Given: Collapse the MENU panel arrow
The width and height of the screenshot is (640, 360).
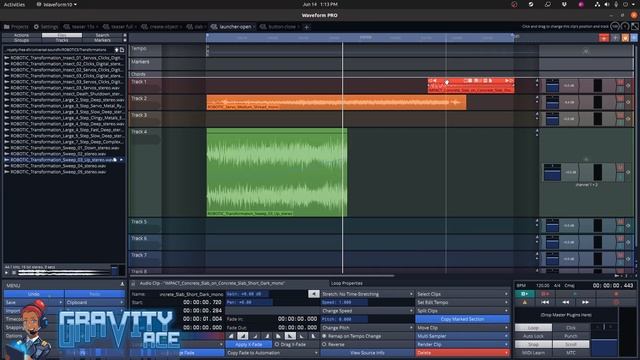Looking at the screenshot, I should [x=122, y=284].
